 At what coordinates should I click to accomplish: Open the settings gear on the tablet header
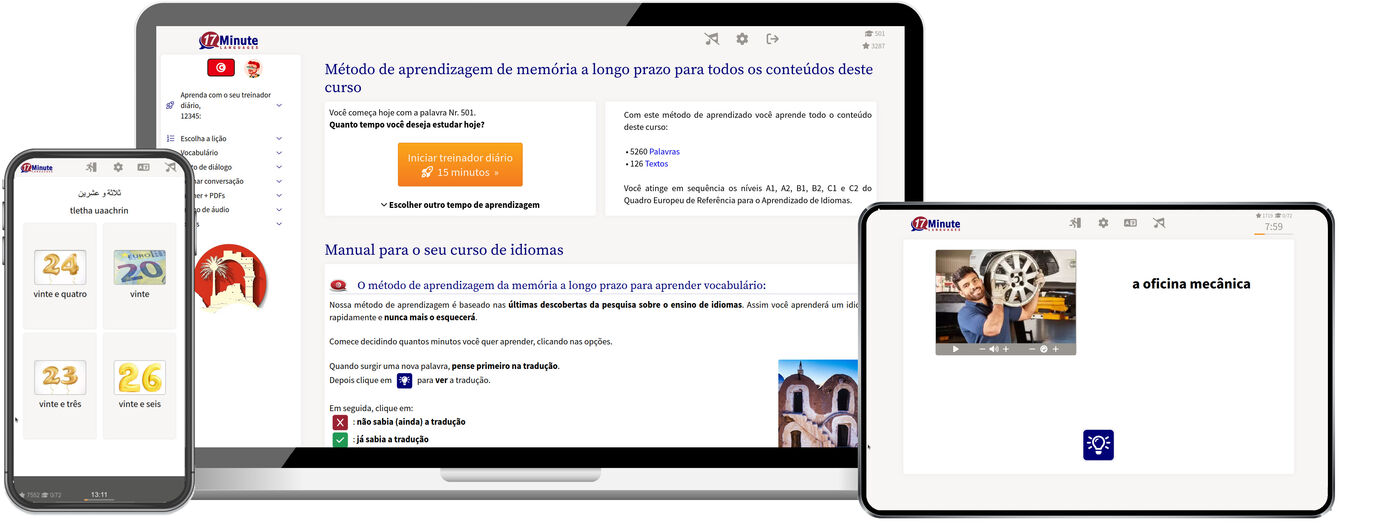(x=1103, y=223)
